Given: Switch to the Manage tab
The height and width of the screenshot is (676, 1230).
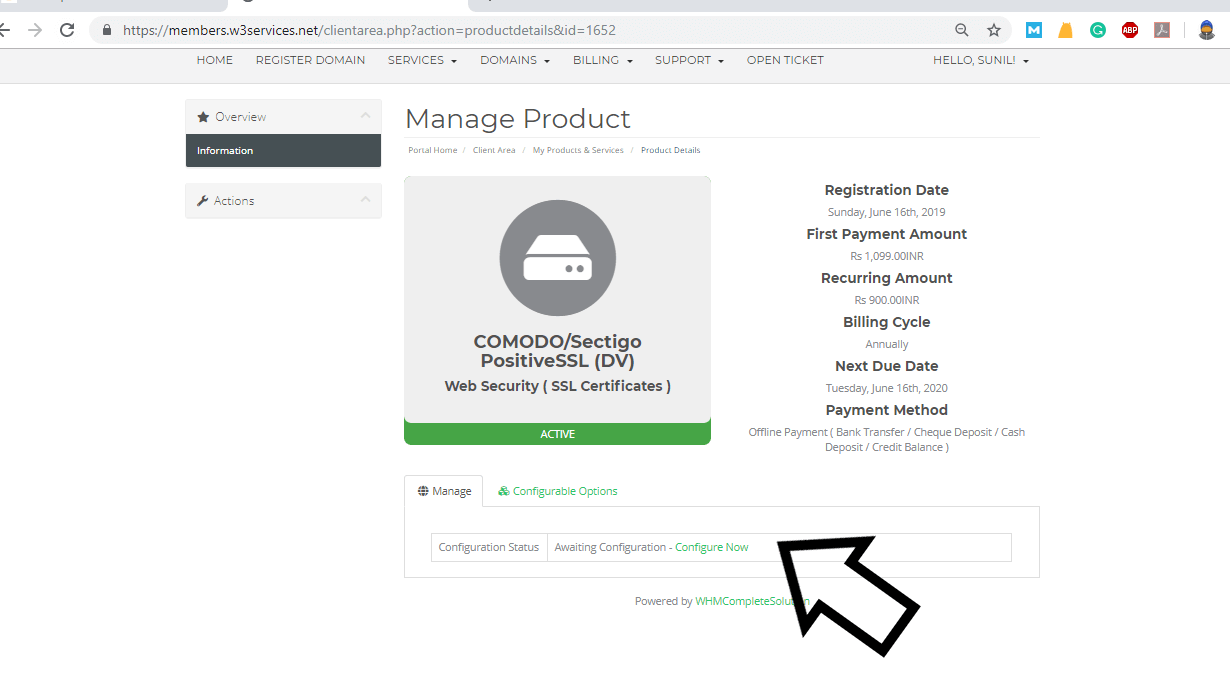Looking at the screenshot, I should (x=444, y=491).
